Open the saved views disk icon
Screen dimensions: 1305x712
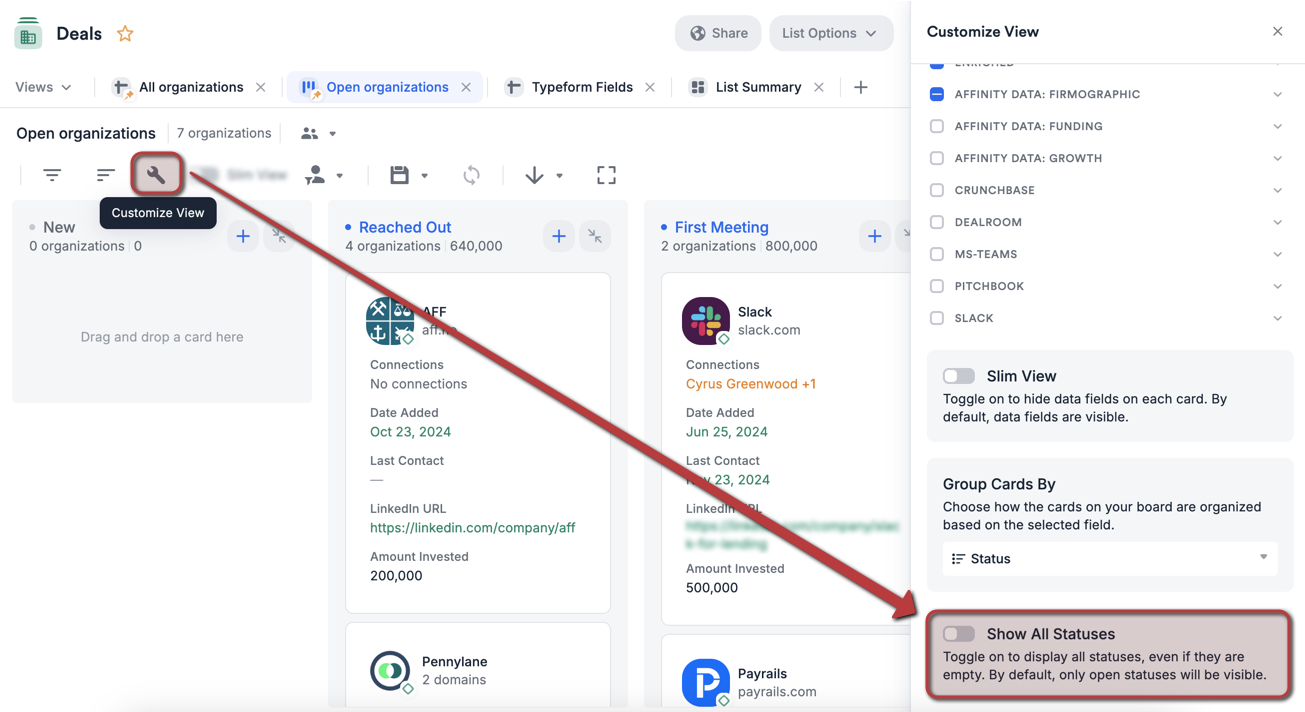(x=400, y=174)
